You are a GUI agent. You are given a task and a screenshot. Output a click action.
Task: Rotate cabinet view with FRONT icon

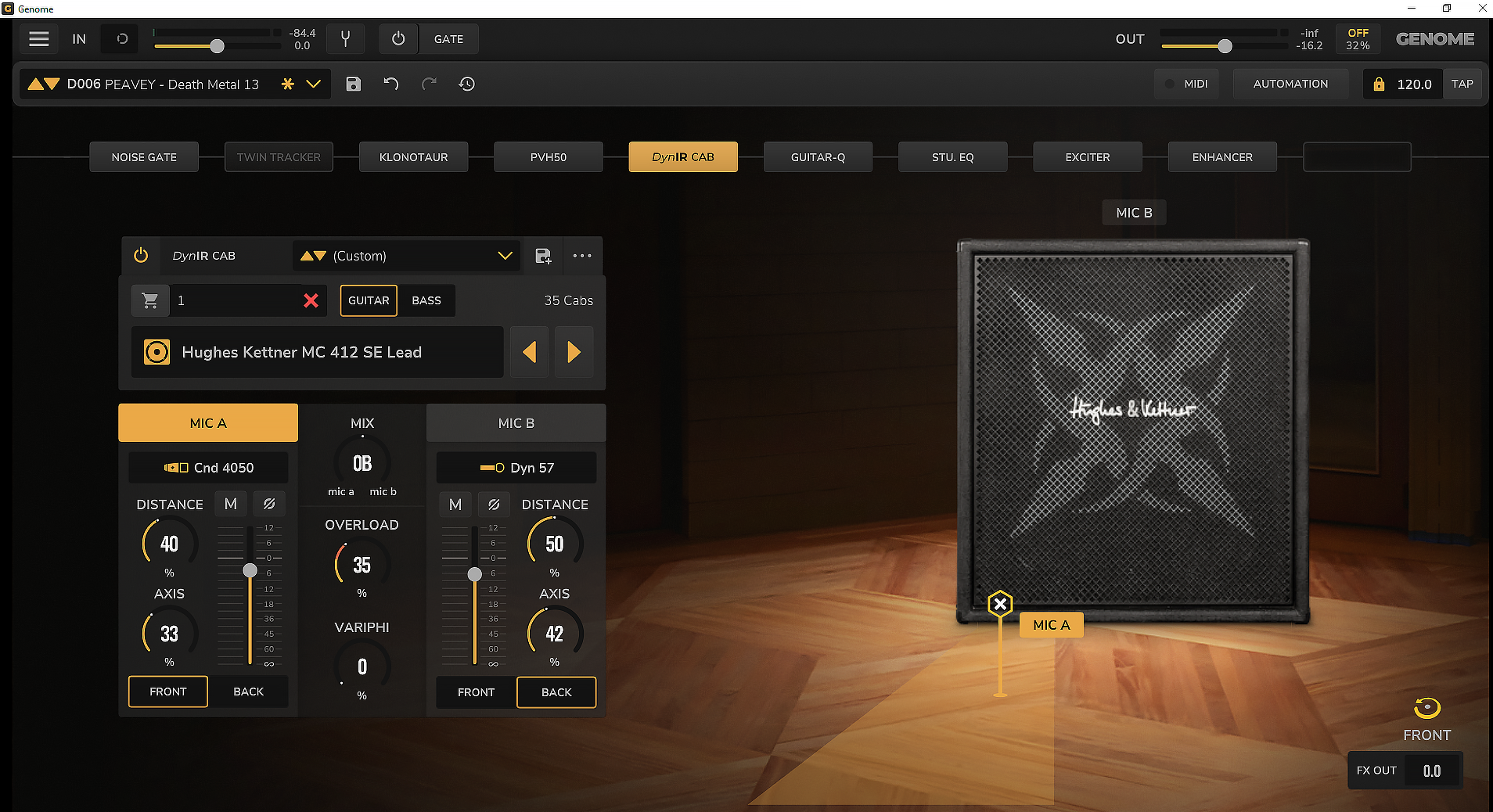click(1427, 708)
